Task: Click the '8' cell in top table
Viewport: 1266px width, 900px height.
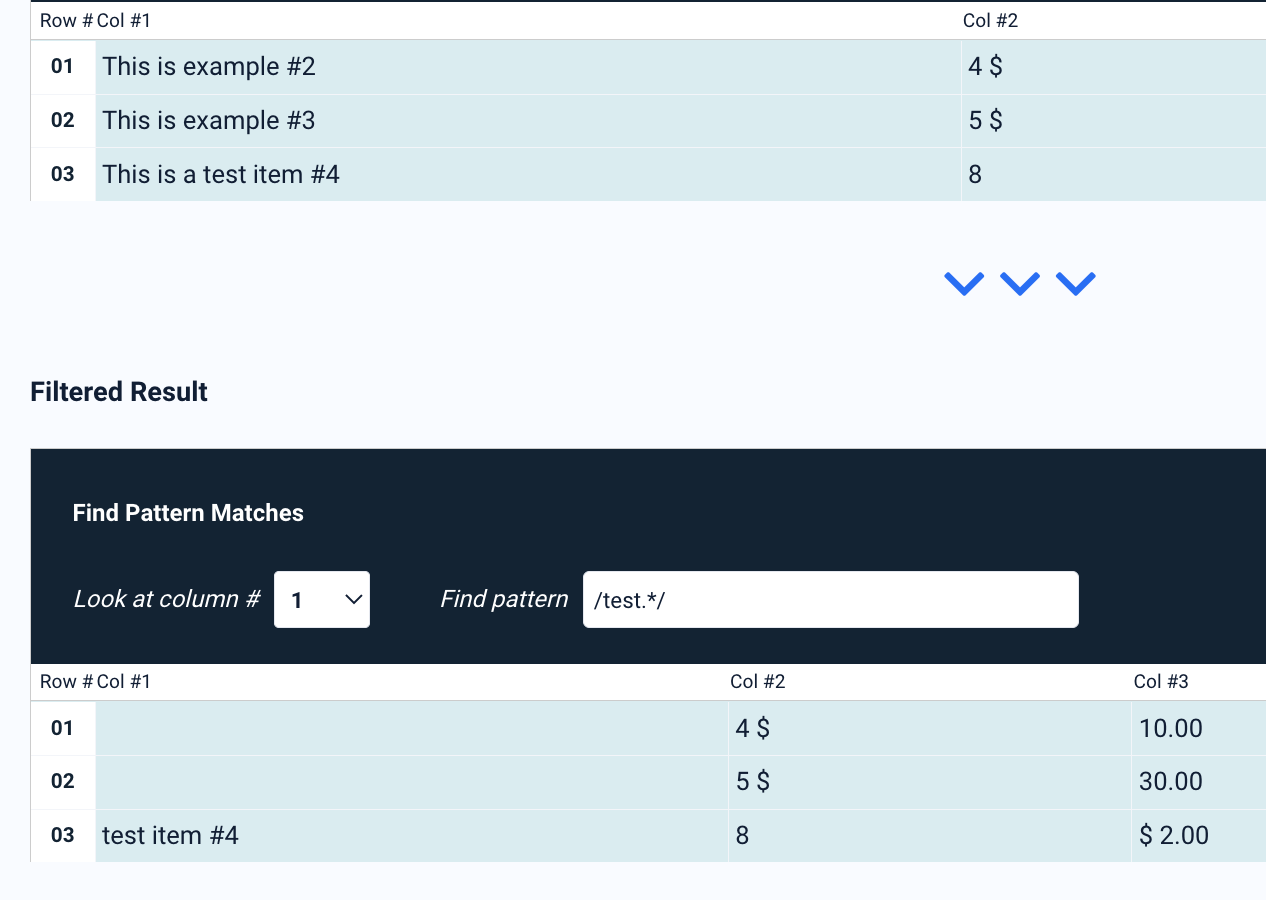Action: click(x=1114, y=175)
